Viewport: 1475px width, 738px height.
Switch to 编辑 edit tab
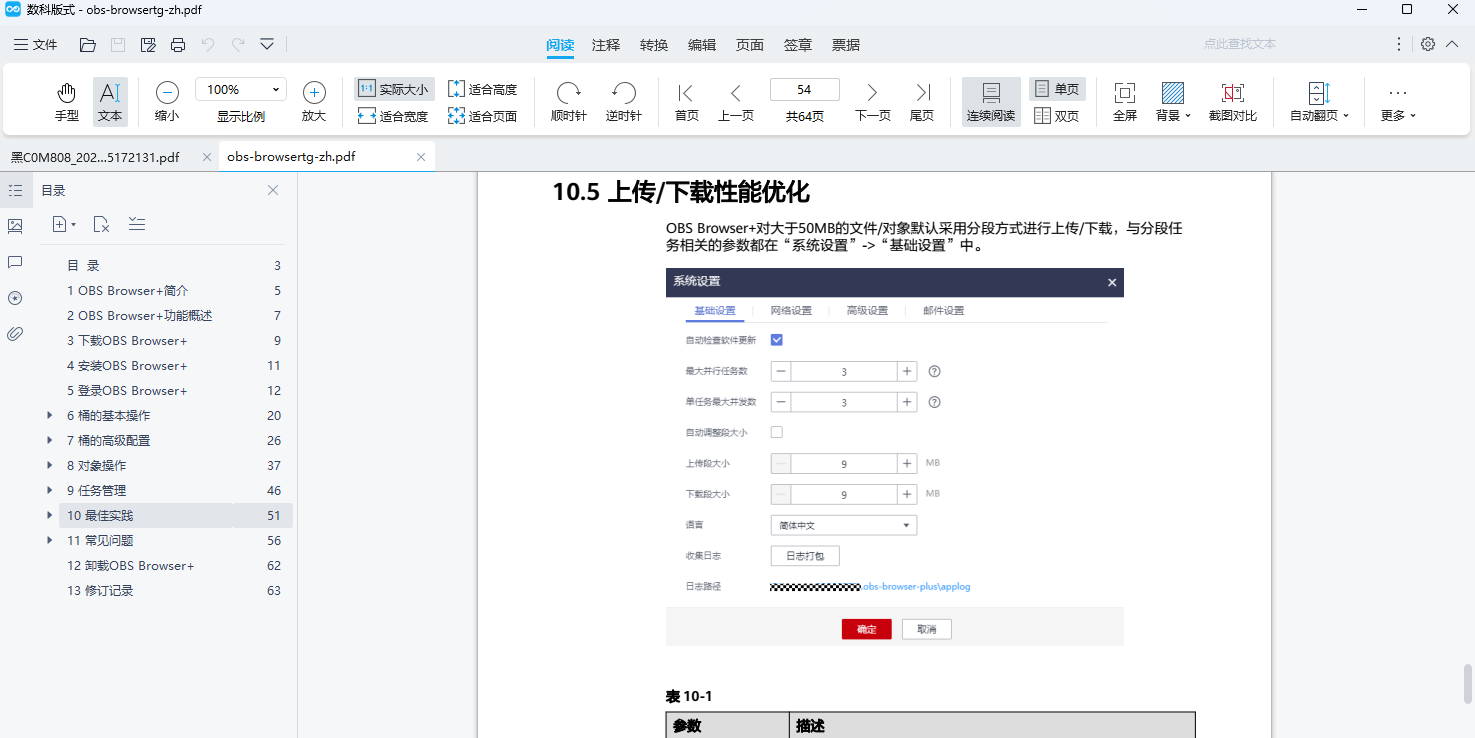click(702, 45)
